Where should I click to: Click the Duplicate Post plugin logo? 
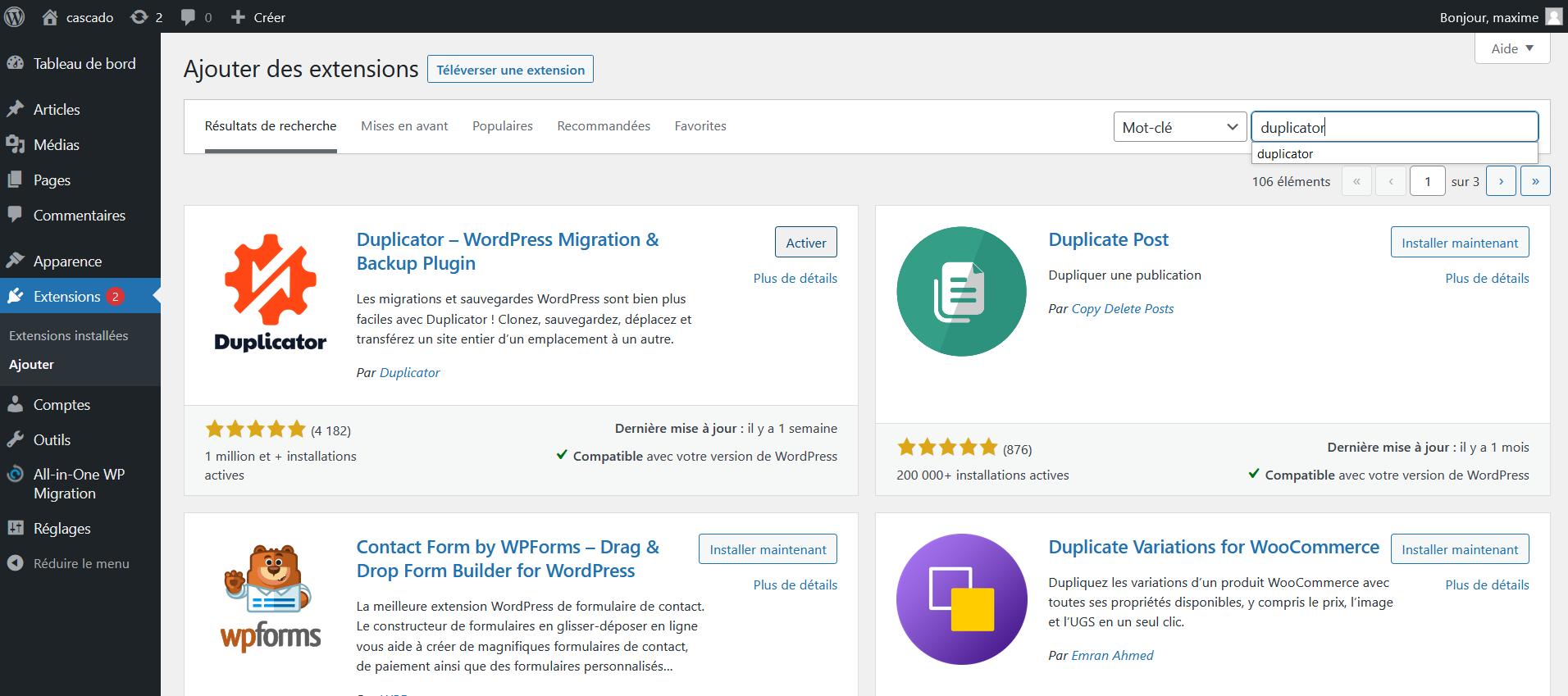[x=962, y=292]
